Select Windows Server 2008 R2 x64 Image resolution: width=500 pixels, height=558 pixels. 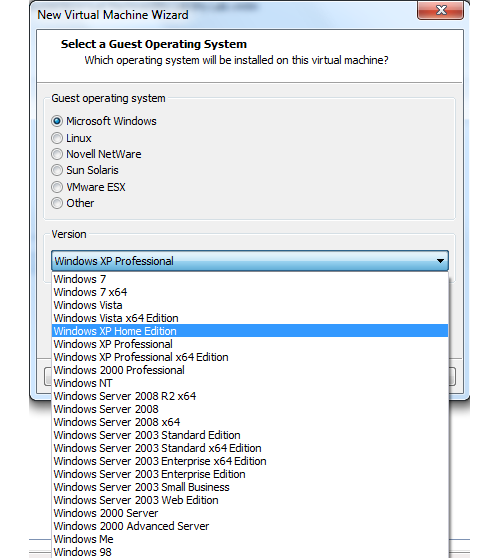(x=250, y=396)
